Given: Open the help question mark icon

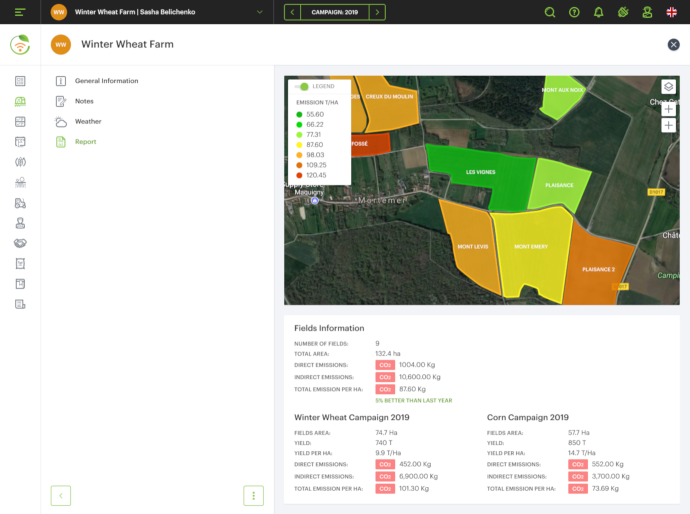Looking at the screenshot, I should [x=574, y=12].
